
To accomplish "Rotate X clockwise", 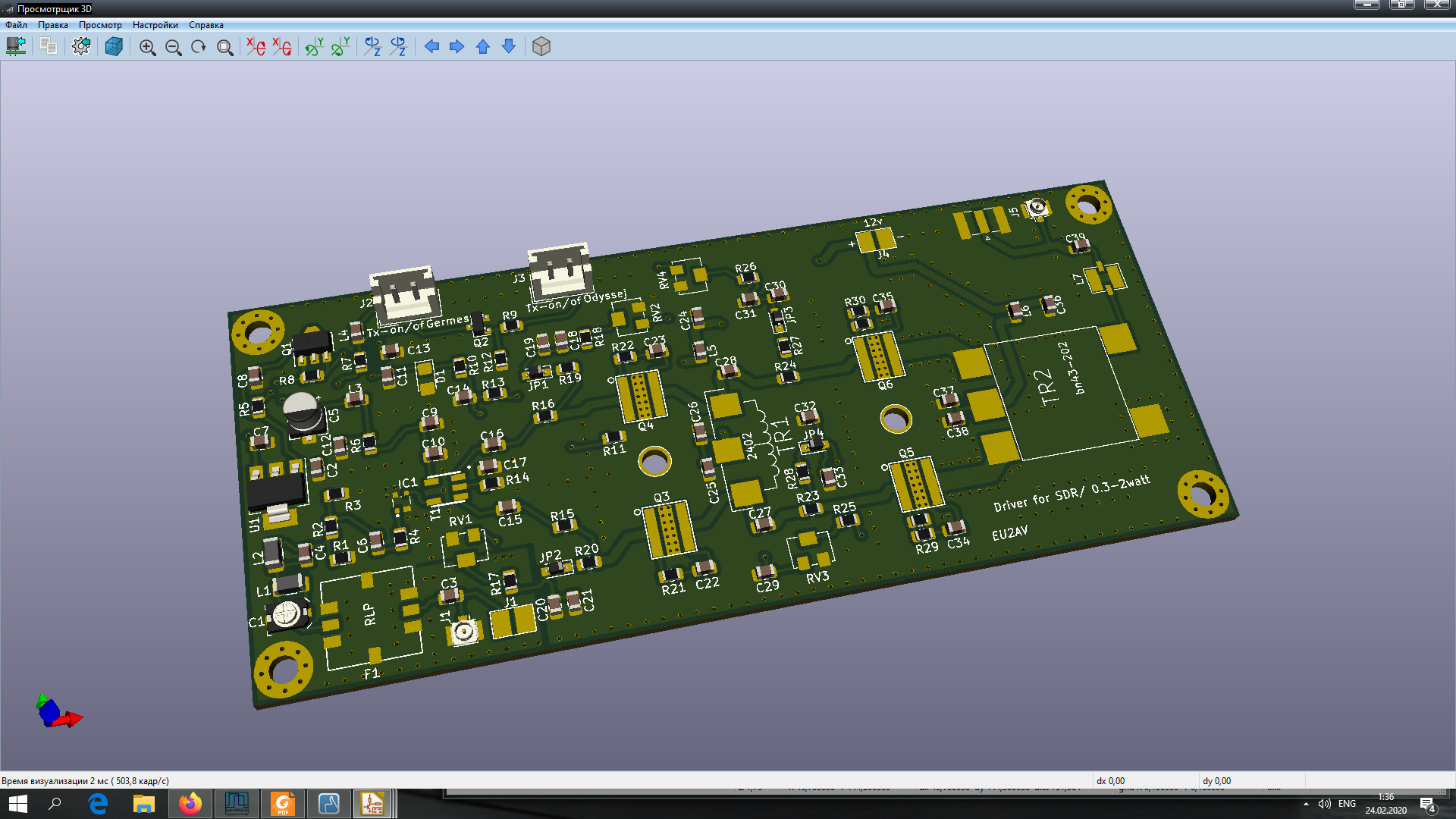I will point(256,46).
